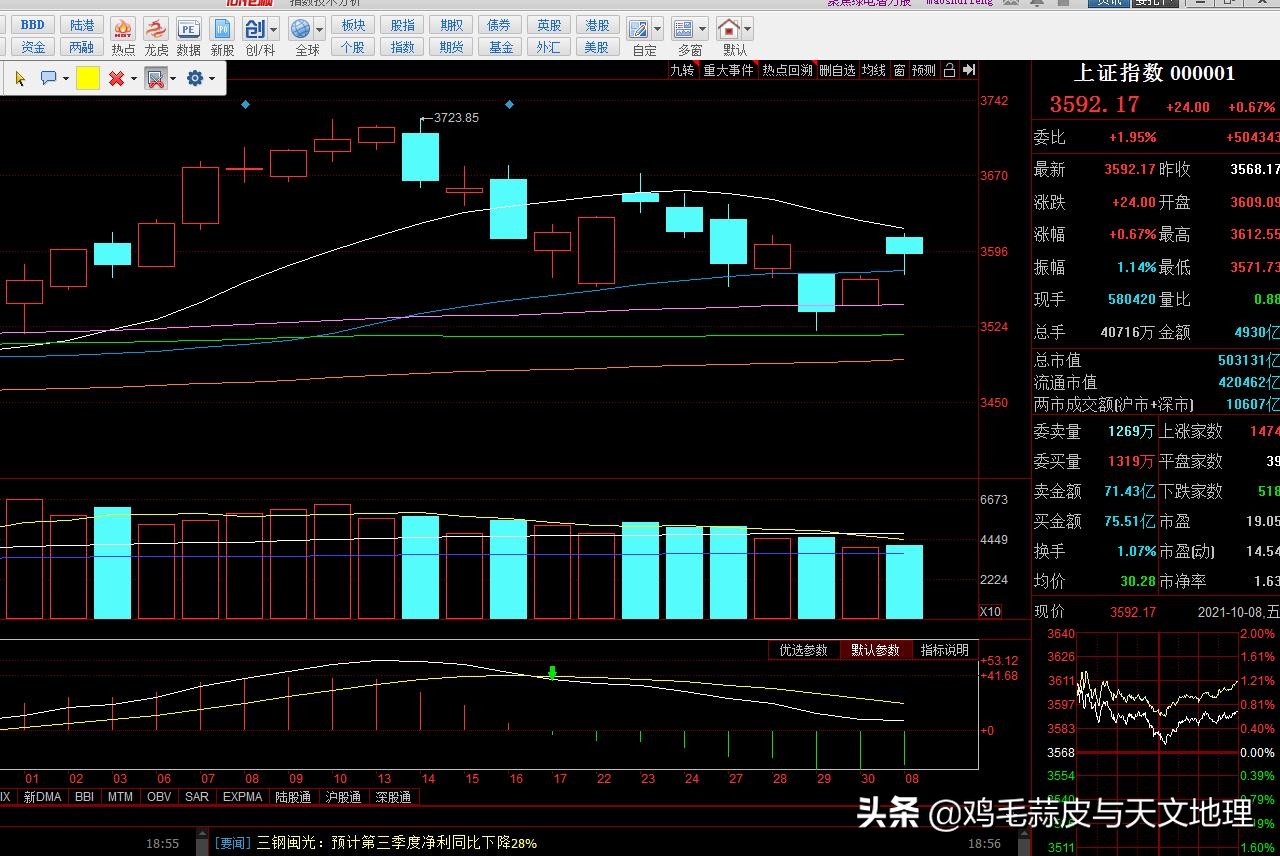Toggle the 九转 indicator on chart

pyautogui.click(x=682, y=70)
